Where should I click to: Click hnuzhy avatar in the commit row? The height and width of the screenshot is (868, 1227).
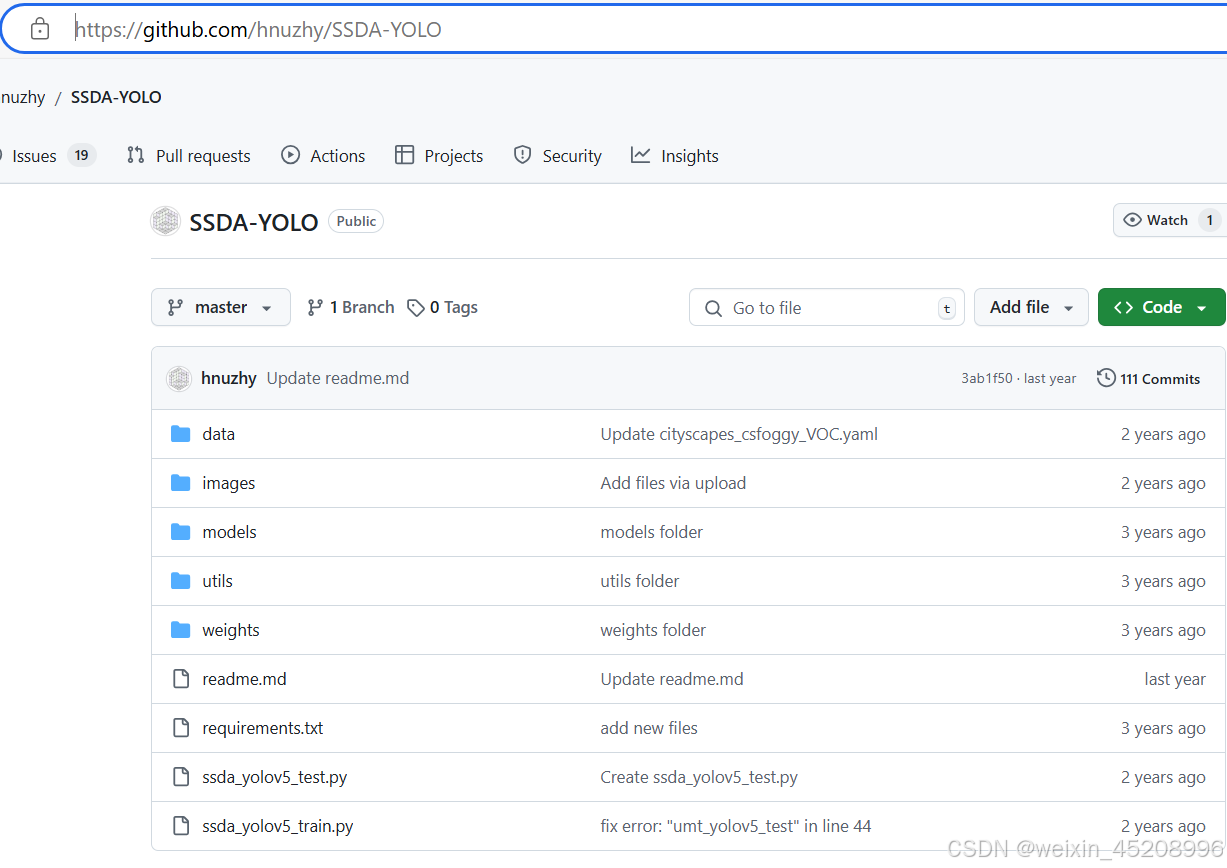(179, 378)
